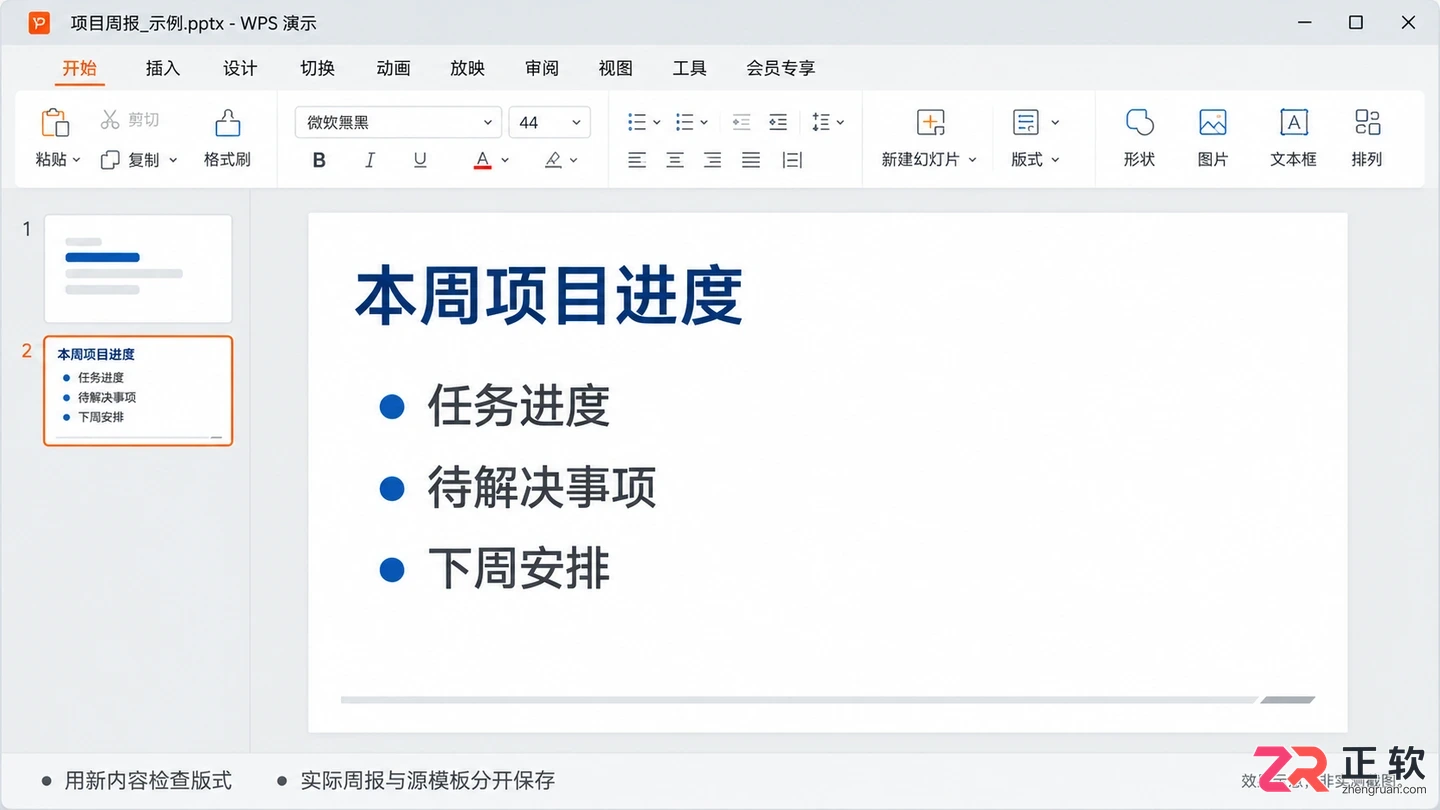Expand the Paste (粘贴) options arrow
Image resolution: width=1440 pixels, height=810 pixels.
[x=76, y=160]
